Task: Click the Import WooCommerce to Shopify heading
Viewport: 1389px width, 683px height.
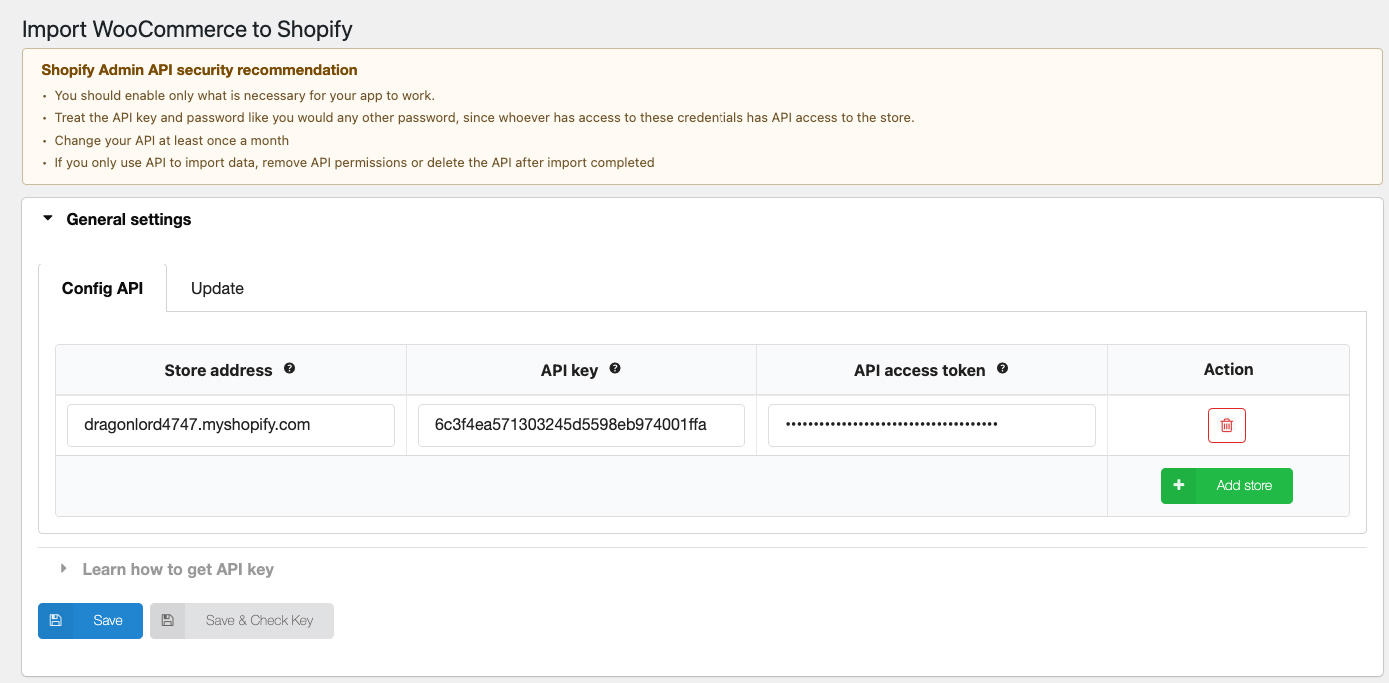Action: coord(187,29)
